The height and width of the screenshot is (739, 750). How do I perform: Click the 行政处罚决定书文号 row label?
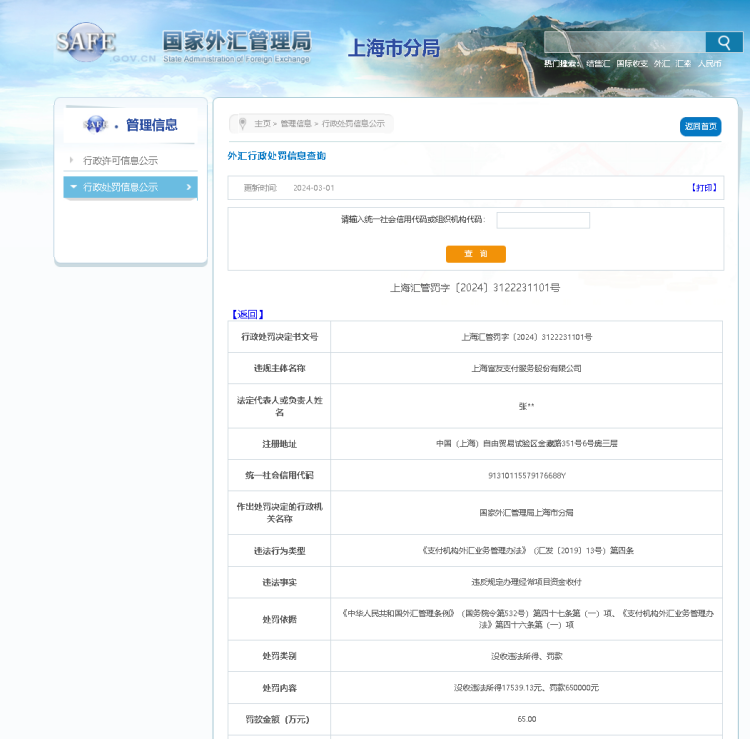coord(279,337)
